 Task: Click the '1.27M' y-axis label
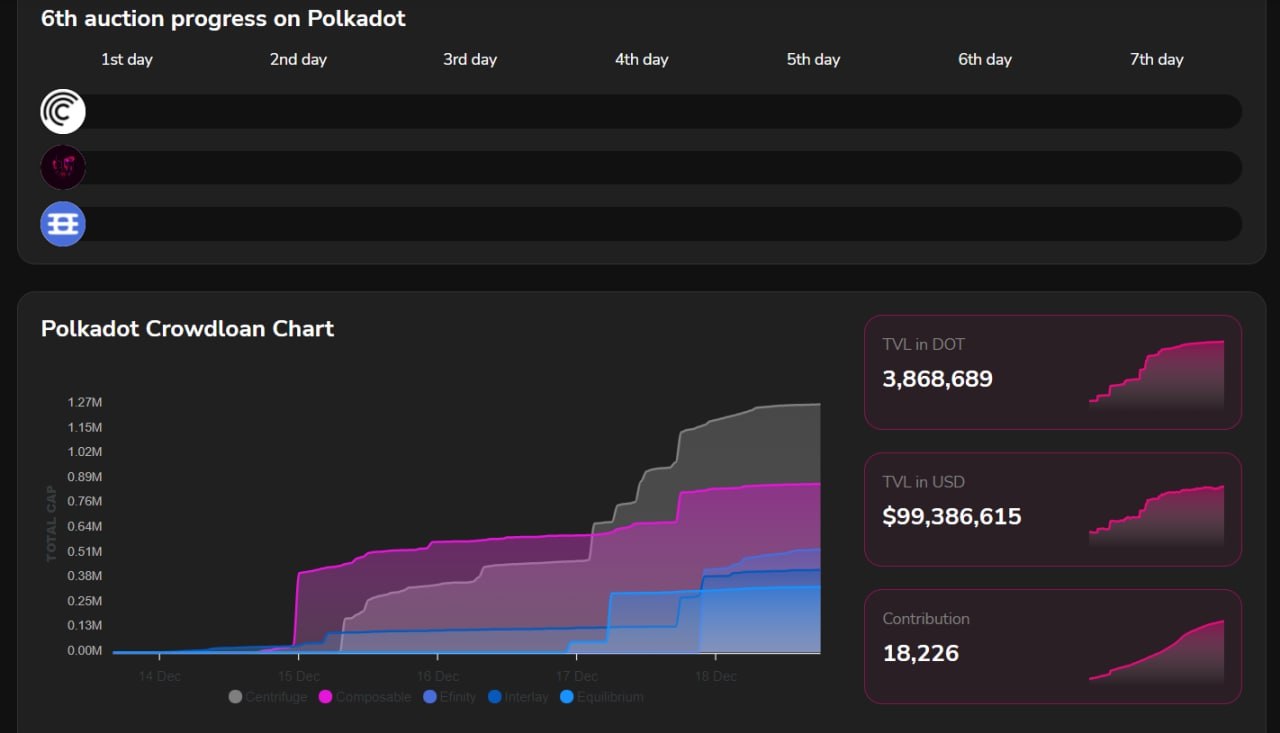pos(85,402)
